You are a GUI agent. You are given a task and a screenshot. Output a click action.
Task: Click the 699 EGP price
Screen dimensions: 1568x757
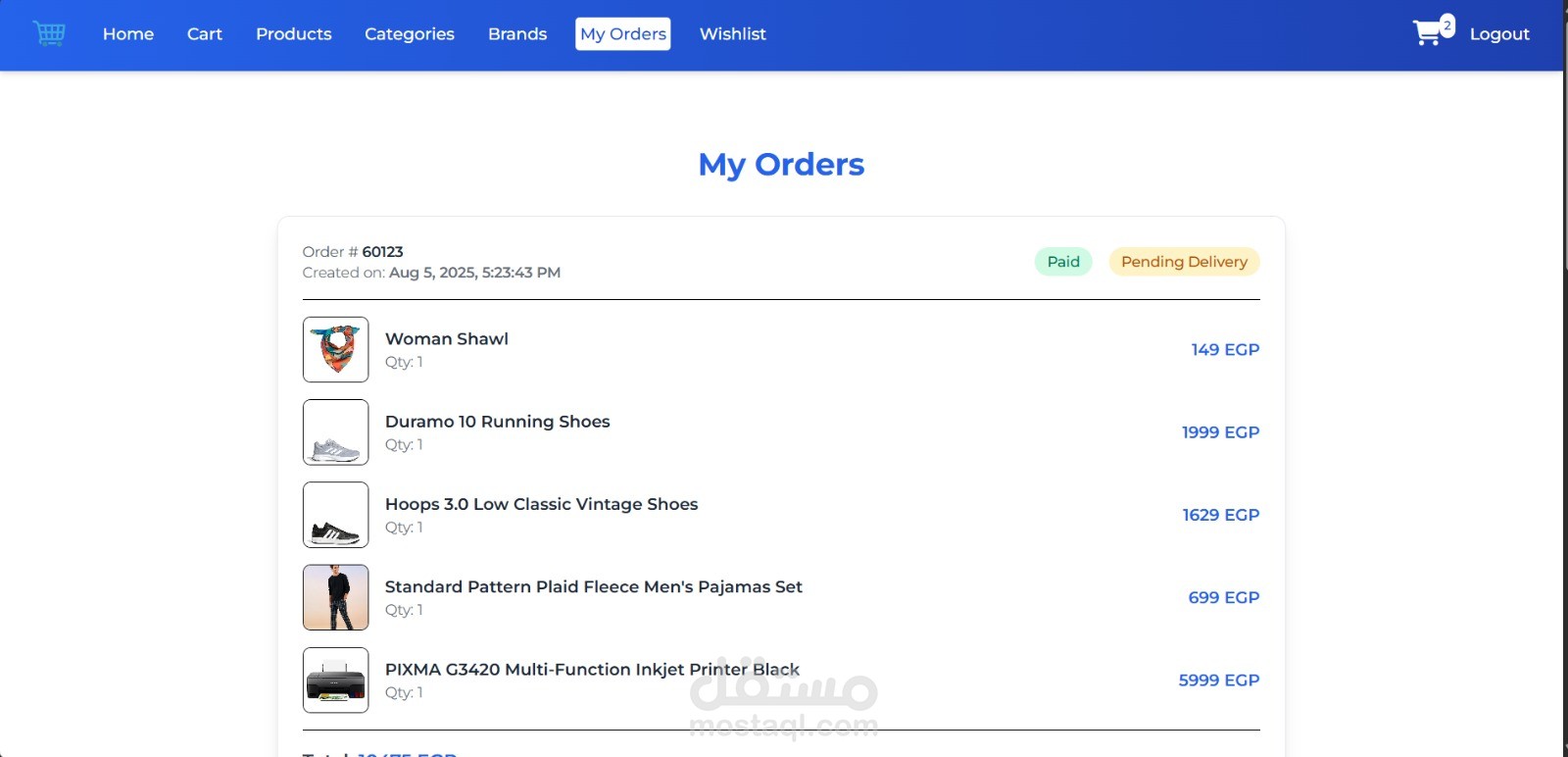1224,597
